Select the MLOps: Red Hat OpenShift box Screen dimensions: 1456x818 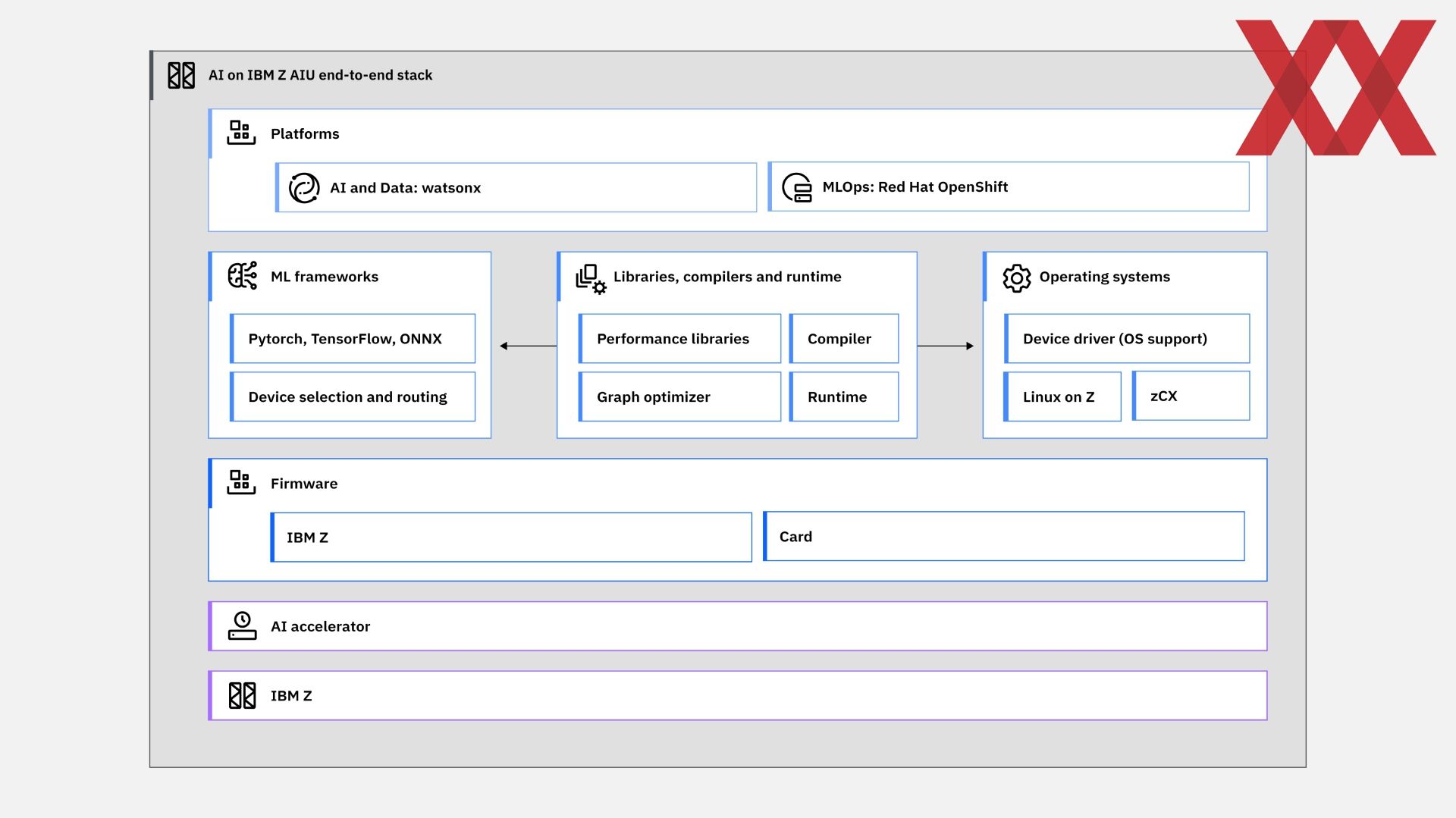coord(1009,186)
